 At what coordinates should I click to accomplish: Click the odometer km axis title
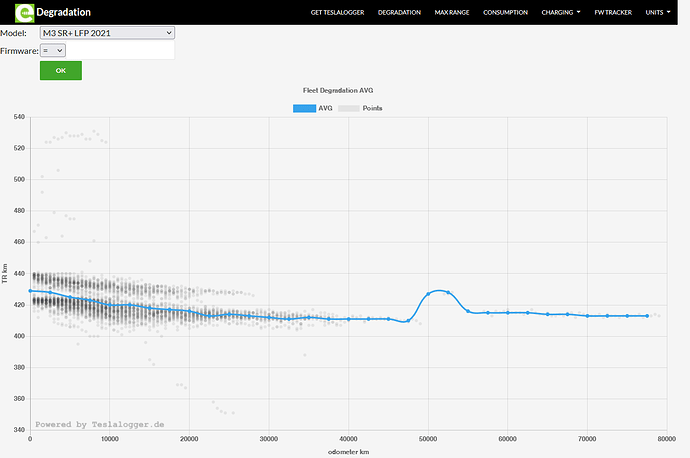point(349,452)
